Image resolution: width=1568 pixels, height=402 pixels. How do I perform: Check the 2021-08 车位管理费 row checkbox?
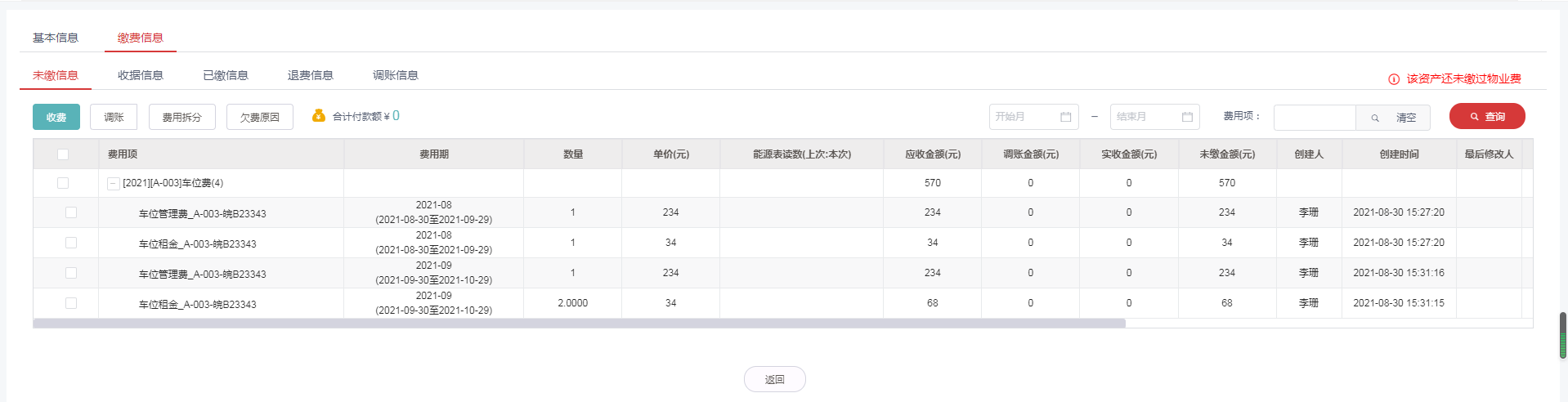point(71,212)
